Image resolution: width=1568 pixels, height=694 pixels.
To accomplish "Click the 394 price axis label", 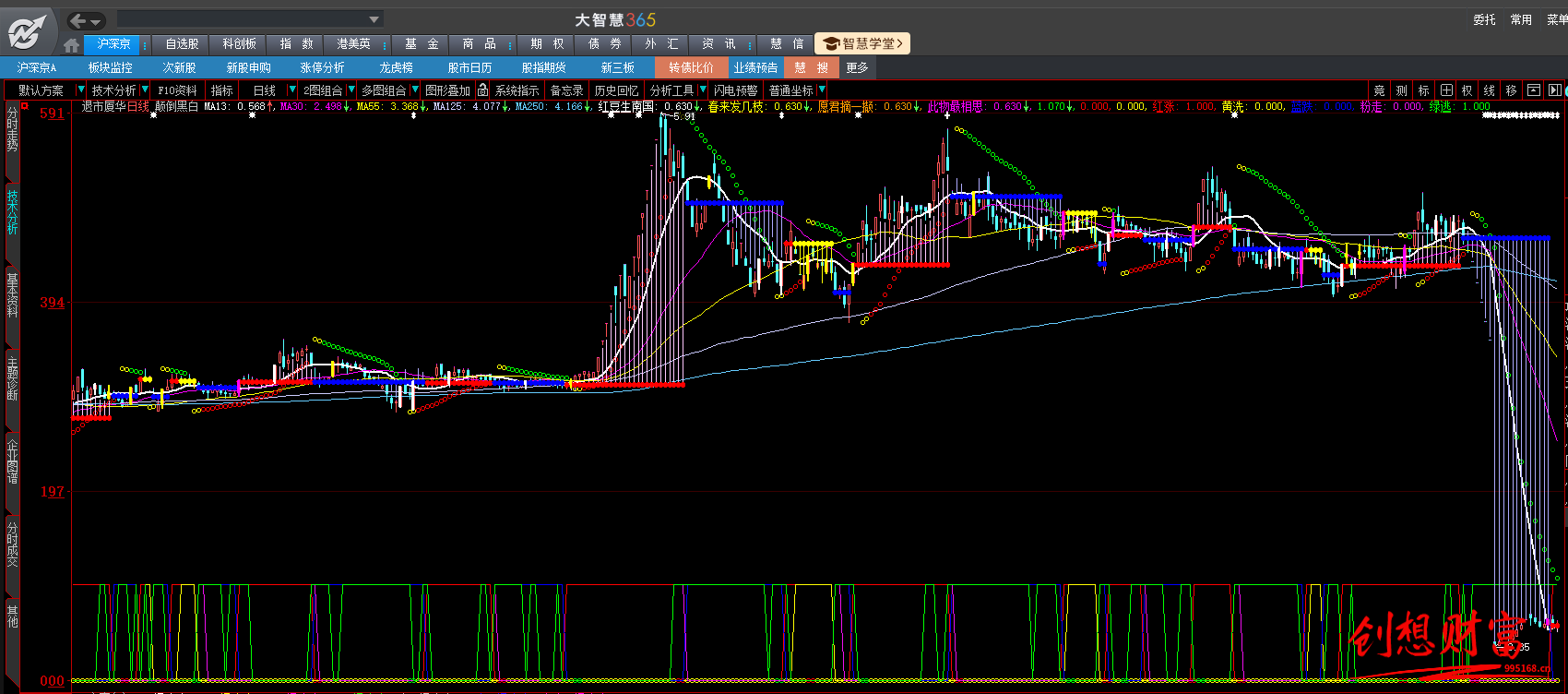I will (x=52, y=303).
